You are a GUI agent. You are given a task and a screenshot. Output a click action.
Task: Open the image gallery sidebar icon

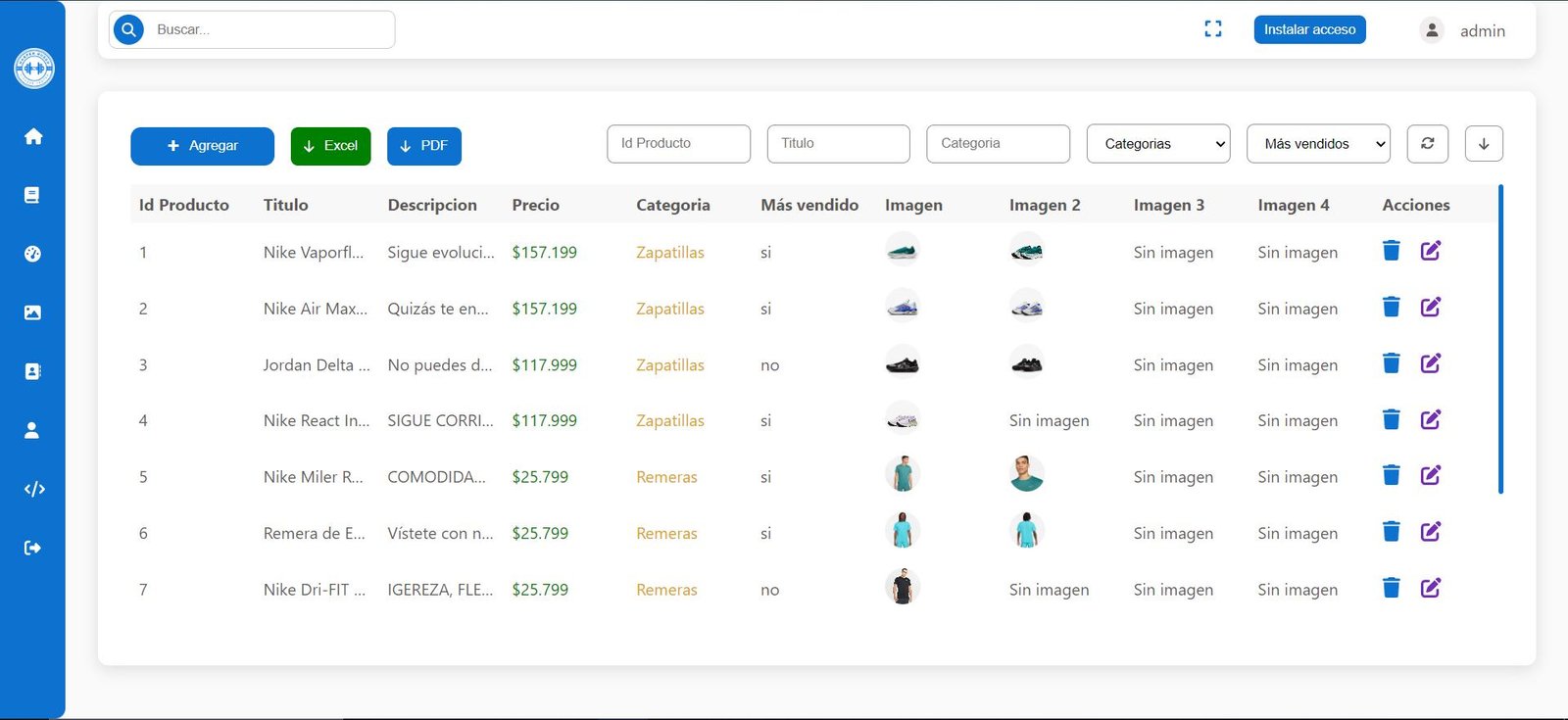click(x=32, y=312)
